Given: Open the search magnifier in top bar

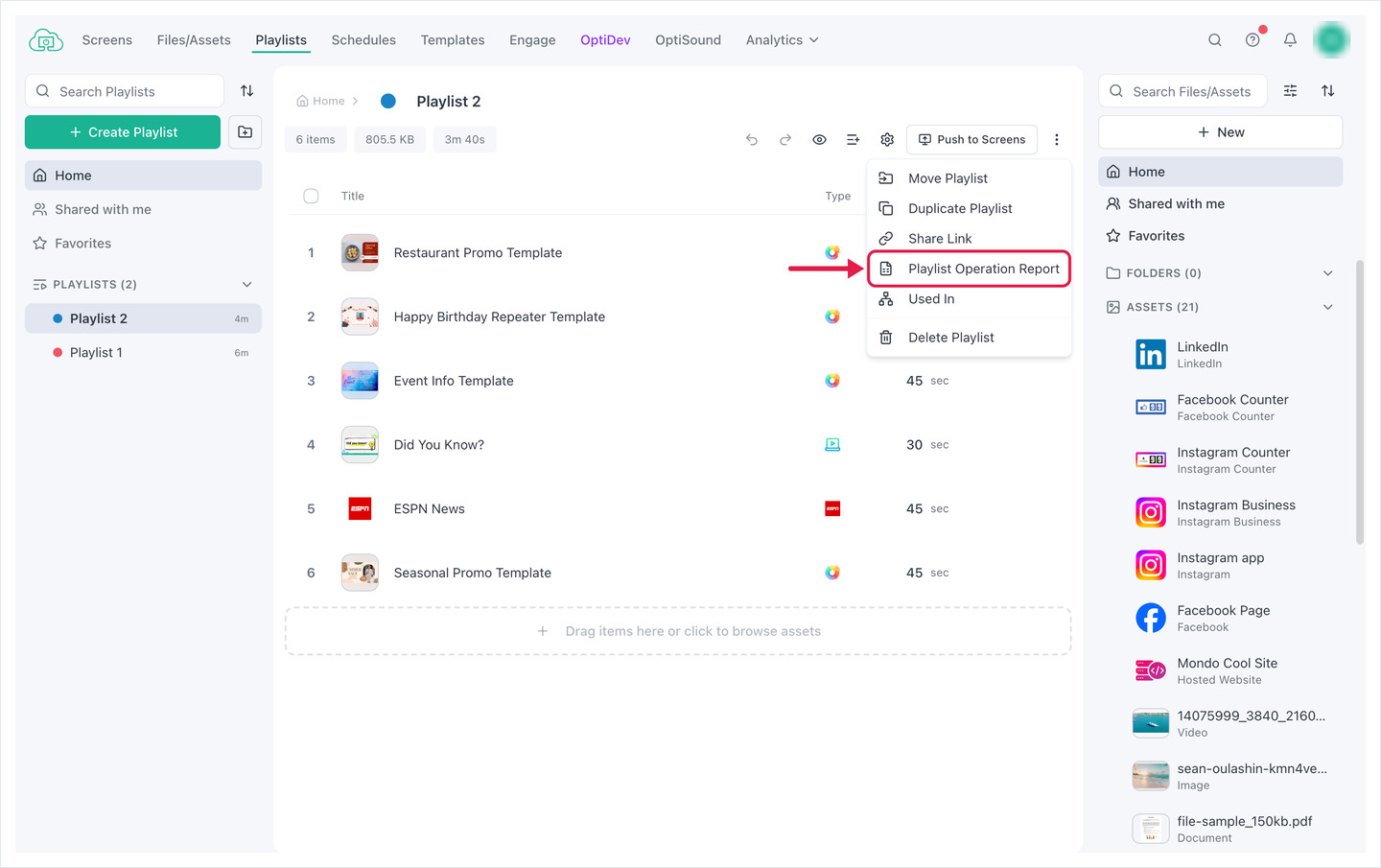Looking at the screenshot, I should tap(1215, 40).
